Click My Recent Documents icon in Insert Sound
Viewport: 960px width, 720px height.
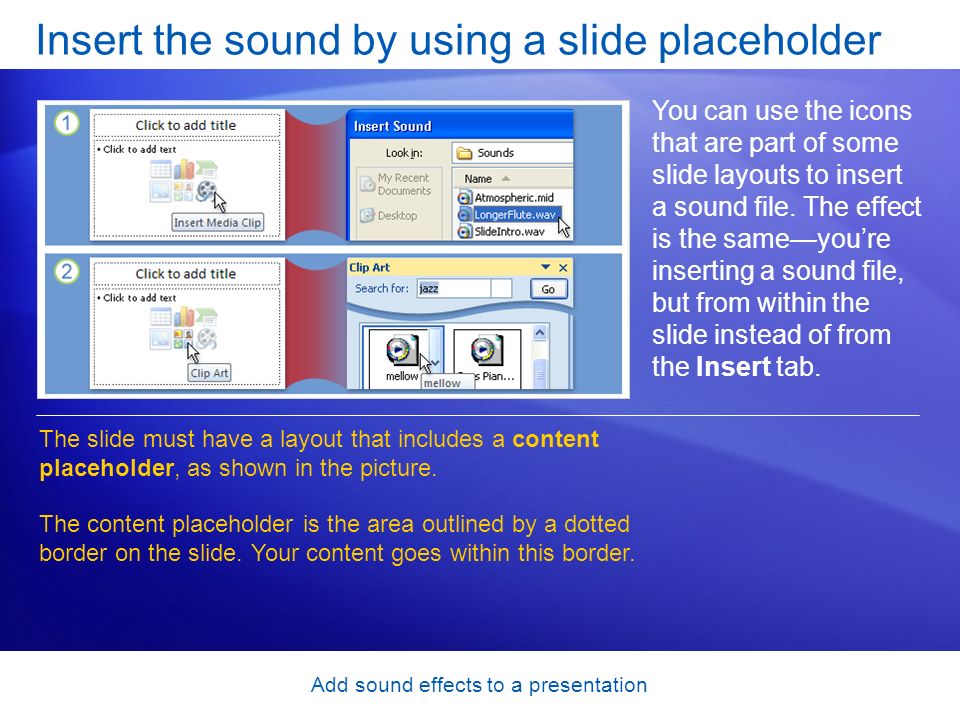367,184
